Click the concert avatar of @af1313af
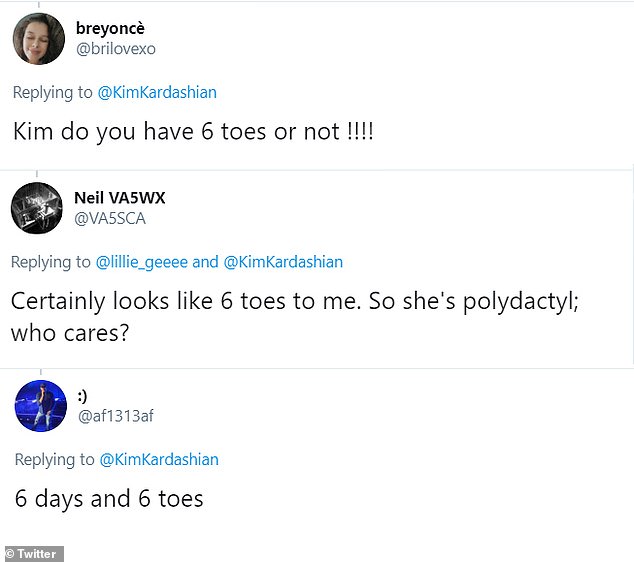 click(x=41, y=406)
